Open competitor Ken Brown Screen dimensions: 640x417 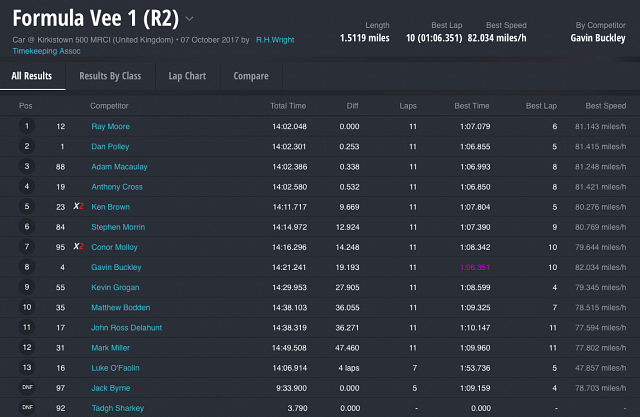tap(111, 207)
